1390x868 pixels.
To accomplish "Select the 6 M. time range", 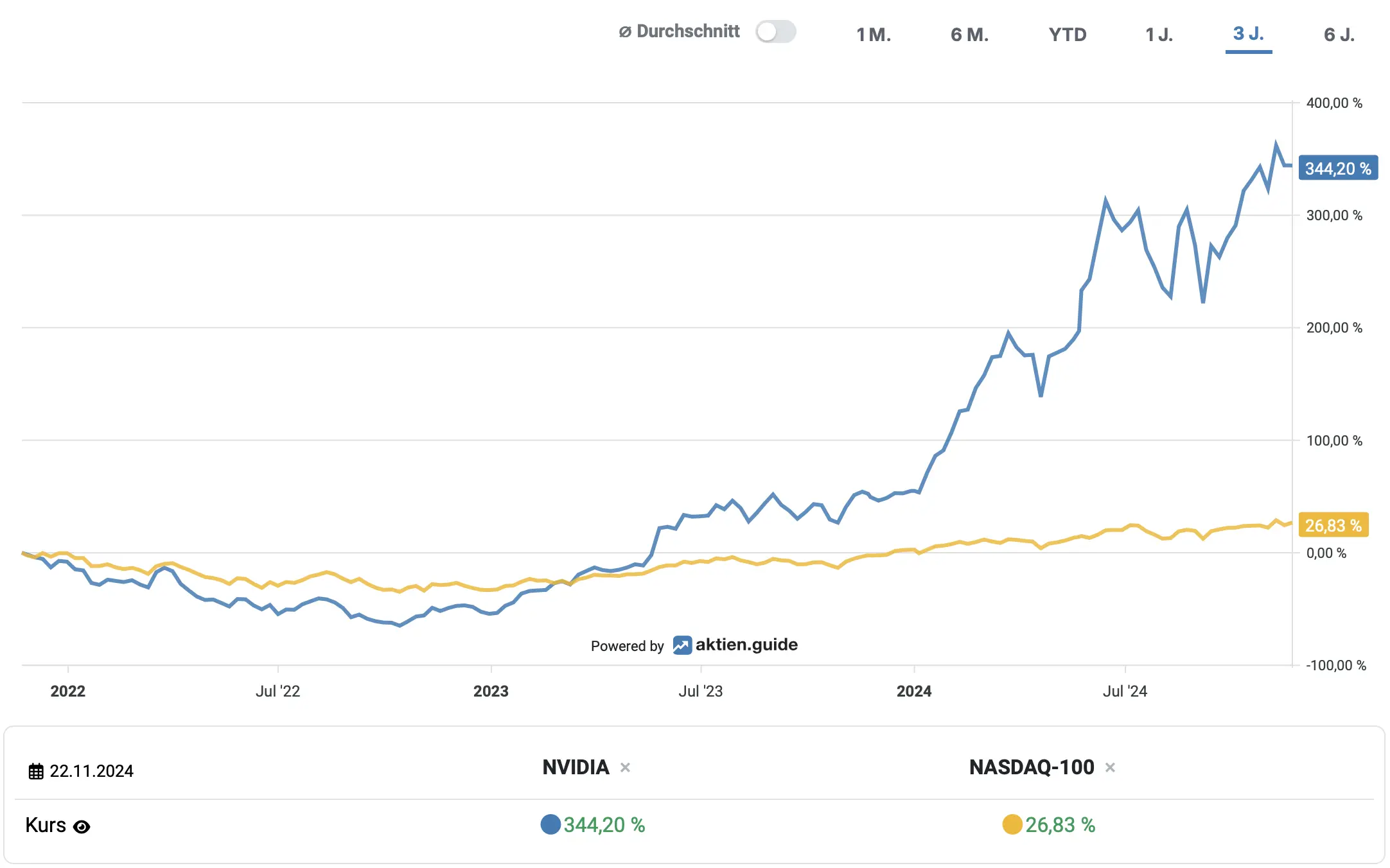I will click(x=969, y=35).
